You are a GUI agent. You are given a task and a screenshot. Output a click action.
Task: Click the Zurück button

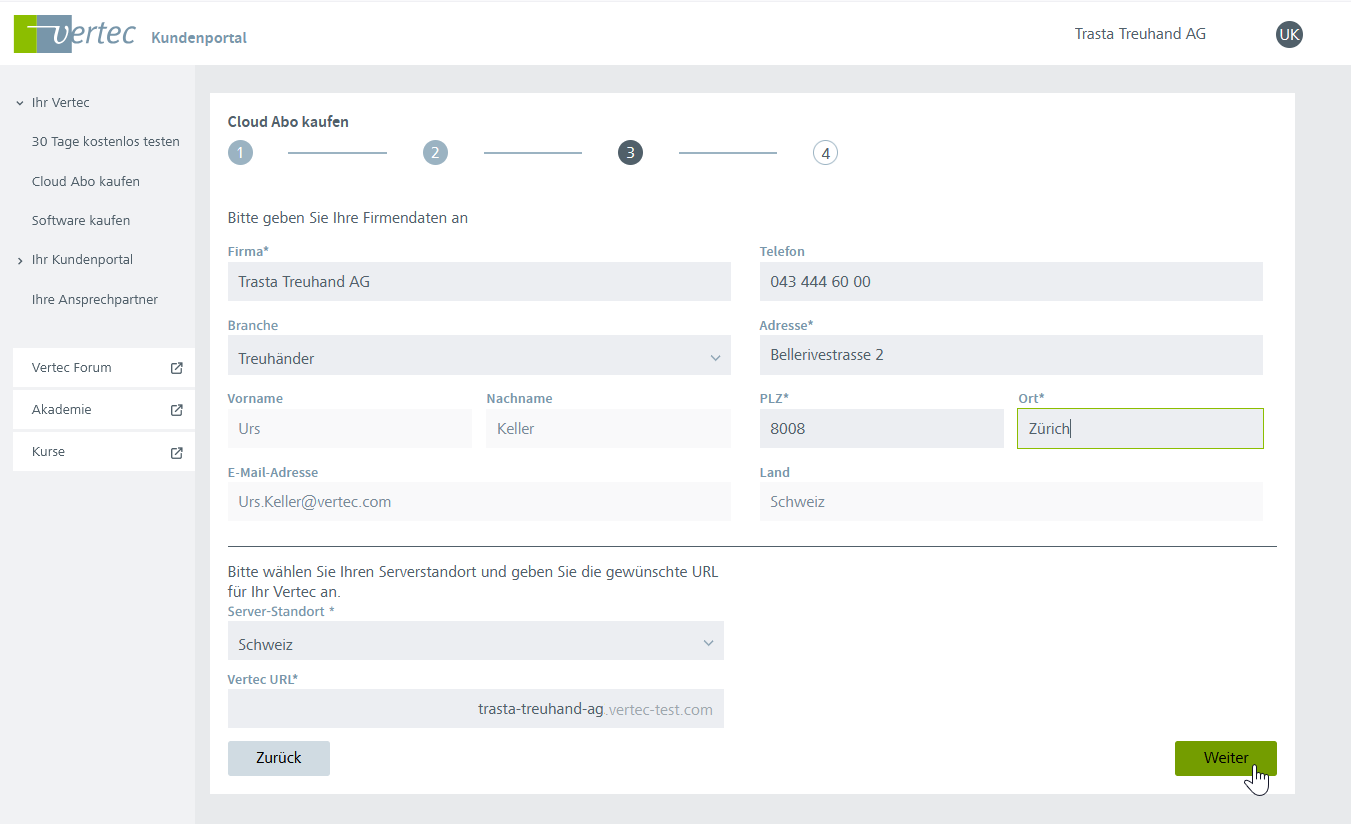point(278,758)
